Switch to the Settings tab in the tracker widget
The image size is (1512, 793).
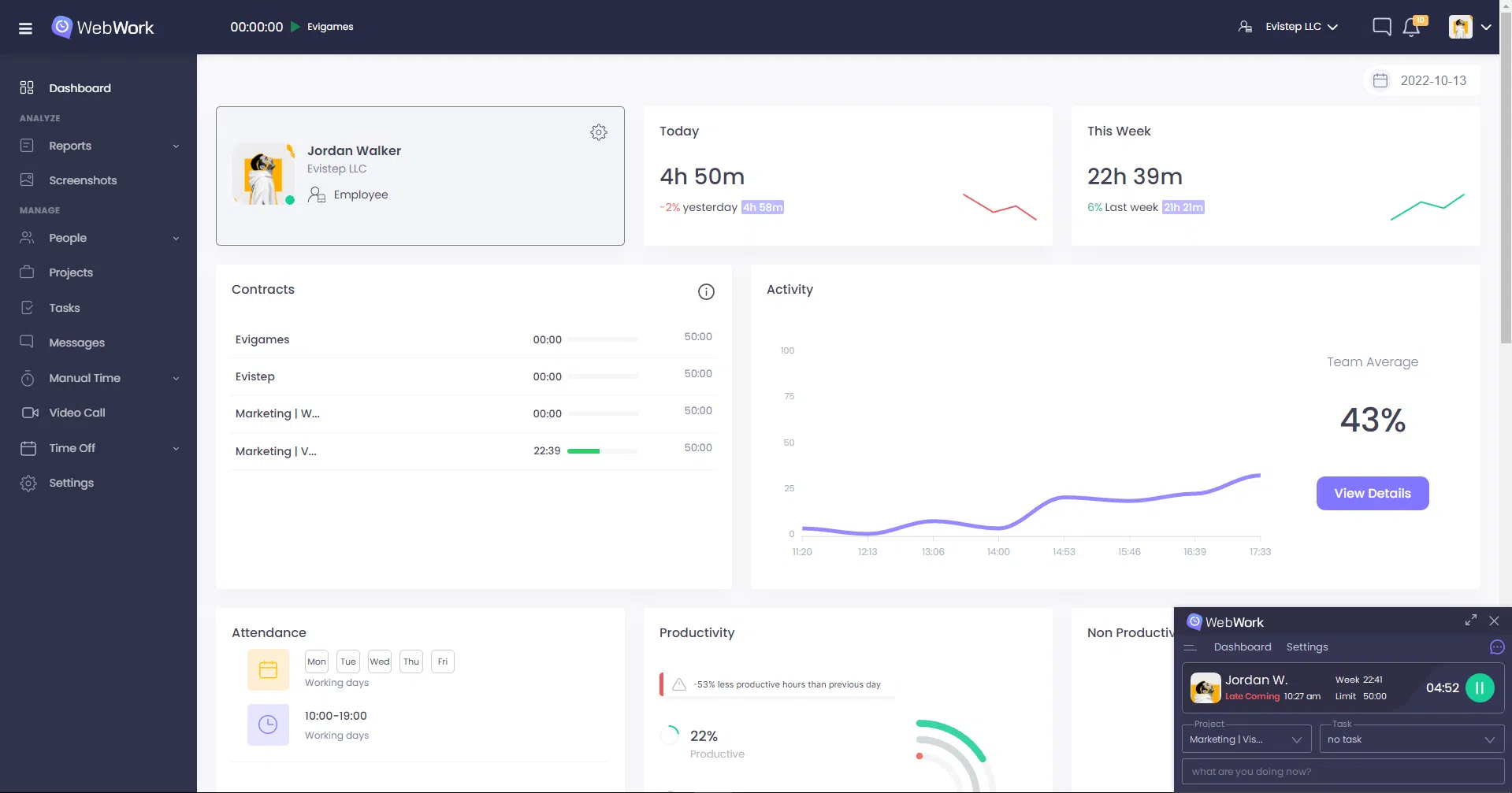[x=1307, y=647]
